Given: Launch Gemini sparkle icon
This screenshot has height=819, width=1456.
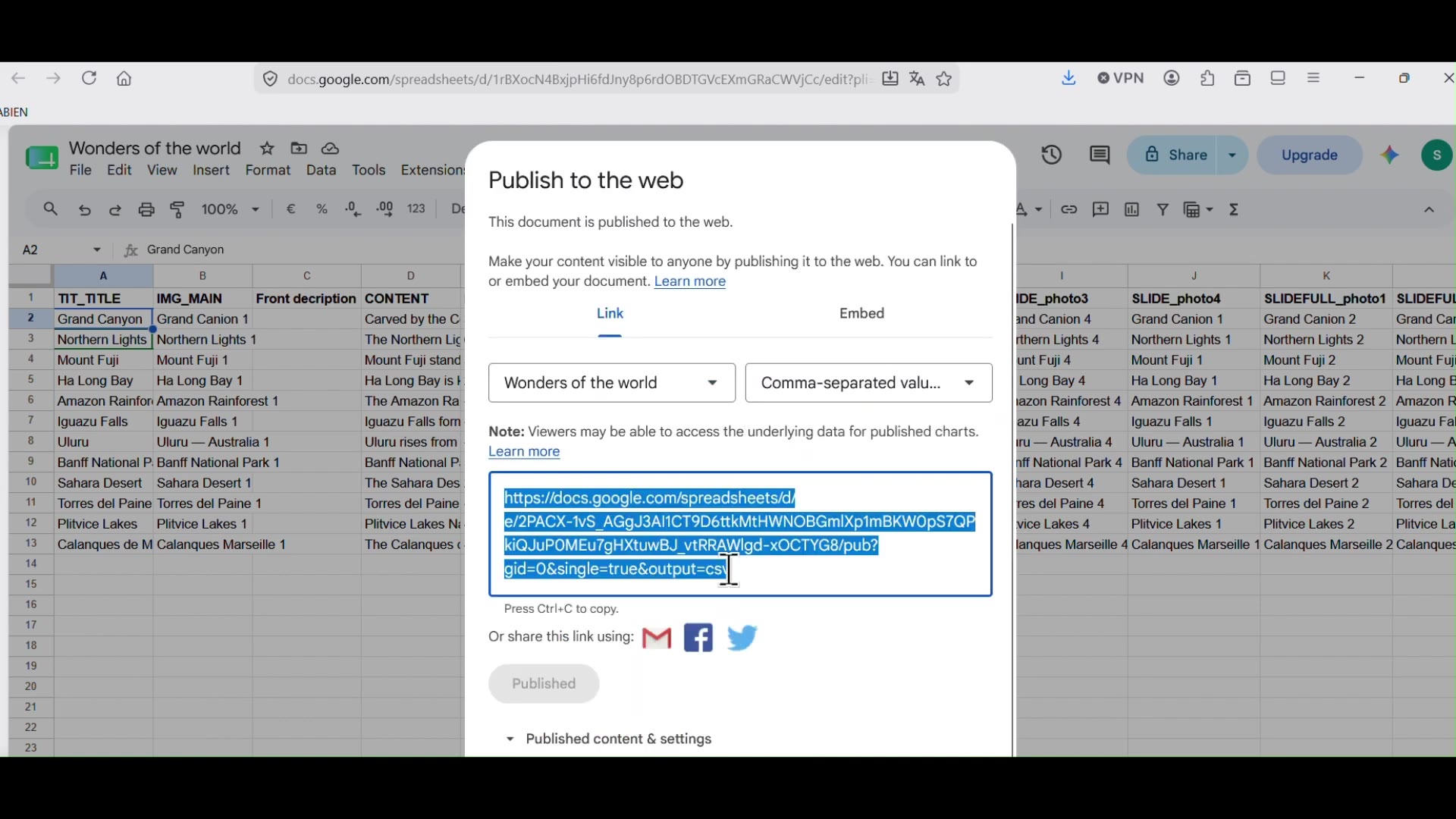Looking at the screenshot, I should click(1391, 155).
